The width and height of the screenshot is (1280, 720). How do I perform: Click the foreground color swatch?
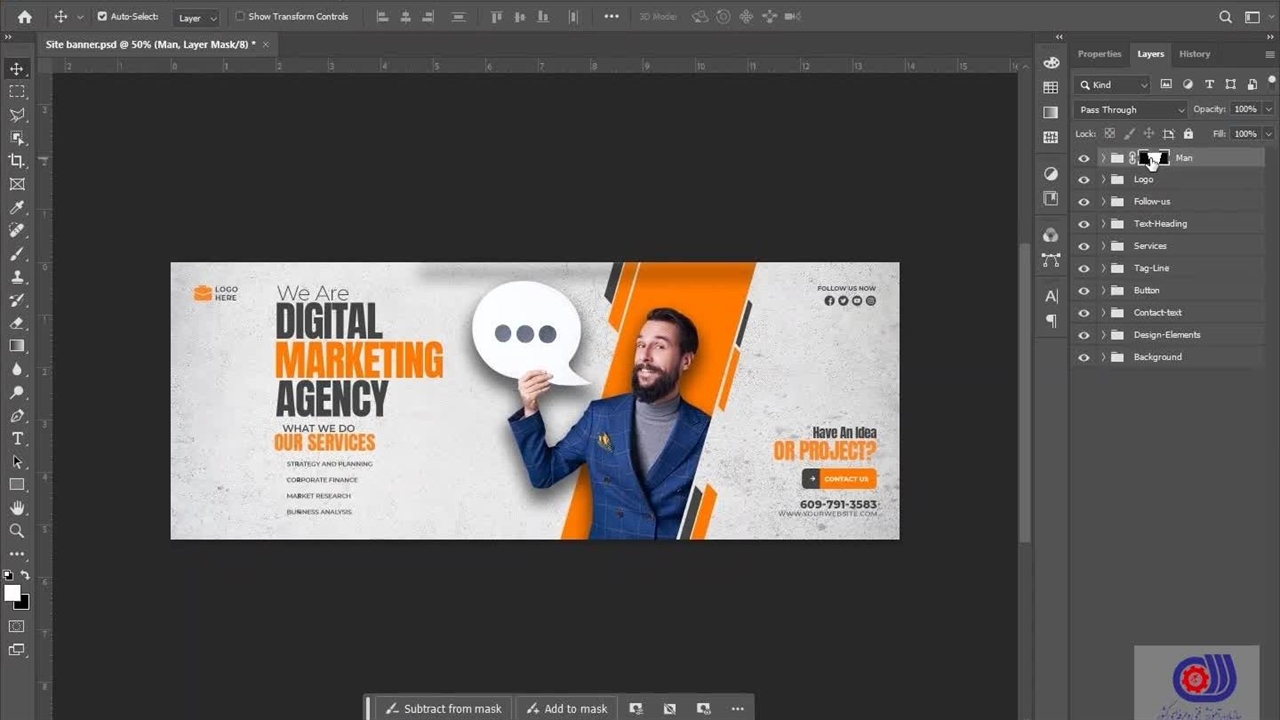(x=12, y=593)
